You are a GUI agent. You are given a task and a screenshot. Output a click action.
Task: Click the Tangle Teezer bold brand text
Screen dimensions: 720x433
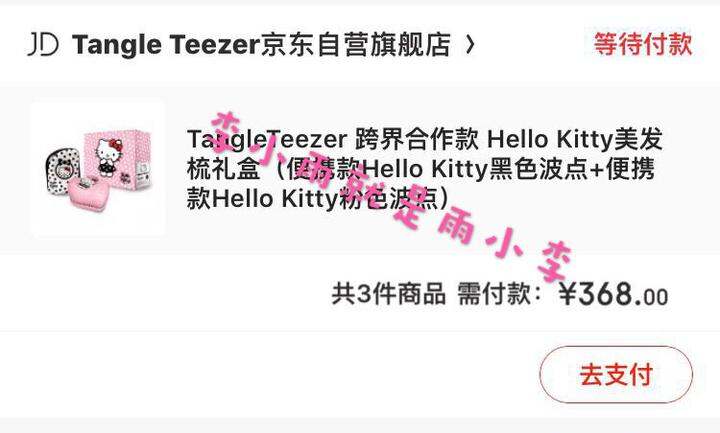pos(166,45)
